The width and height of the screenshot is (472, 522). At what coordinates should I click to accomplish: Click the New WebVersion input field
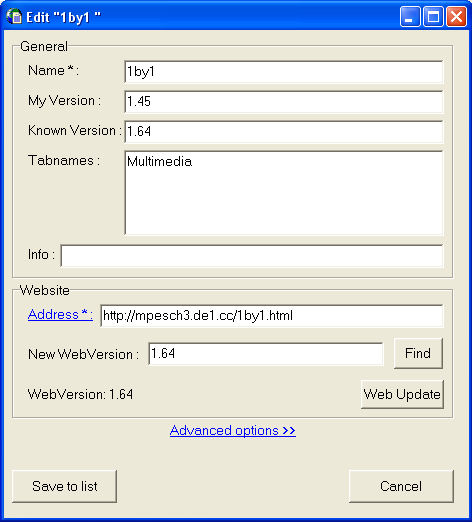click(x=266, y=354)
